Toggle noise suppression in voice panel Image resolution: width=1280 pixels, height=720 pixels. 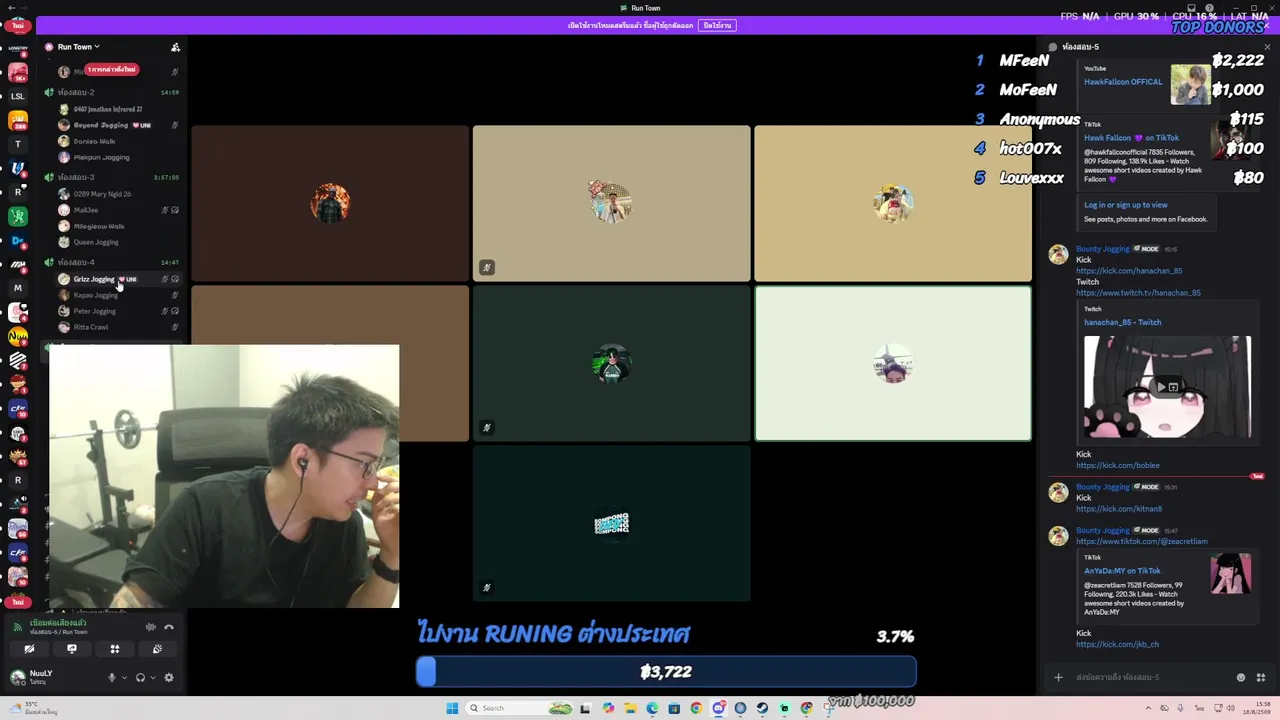151,627
